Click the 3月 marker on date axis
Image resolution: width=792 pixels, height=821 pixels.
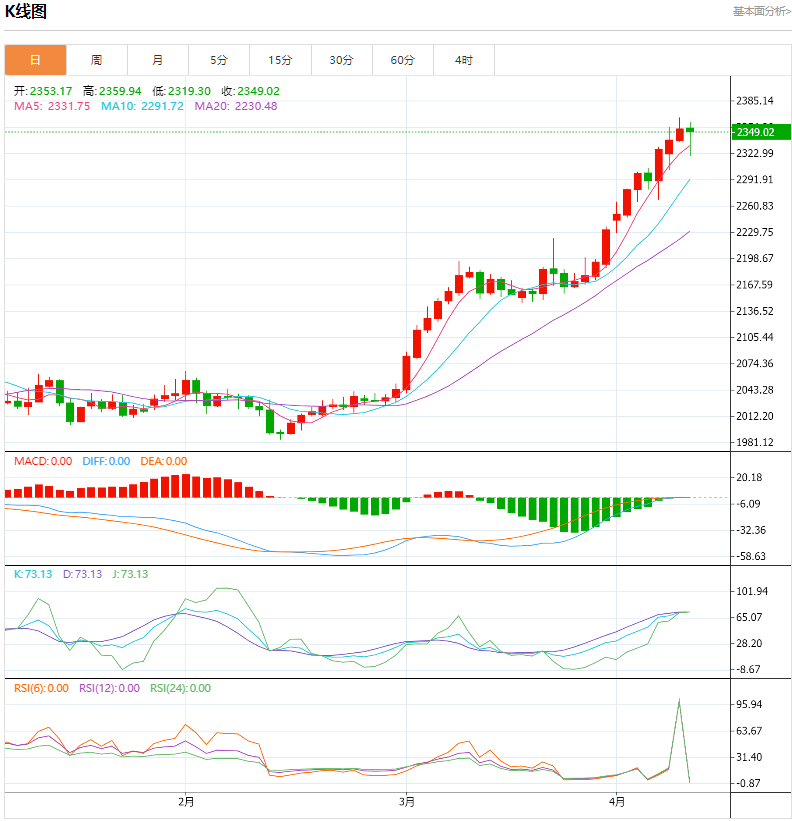pos(407,801)
